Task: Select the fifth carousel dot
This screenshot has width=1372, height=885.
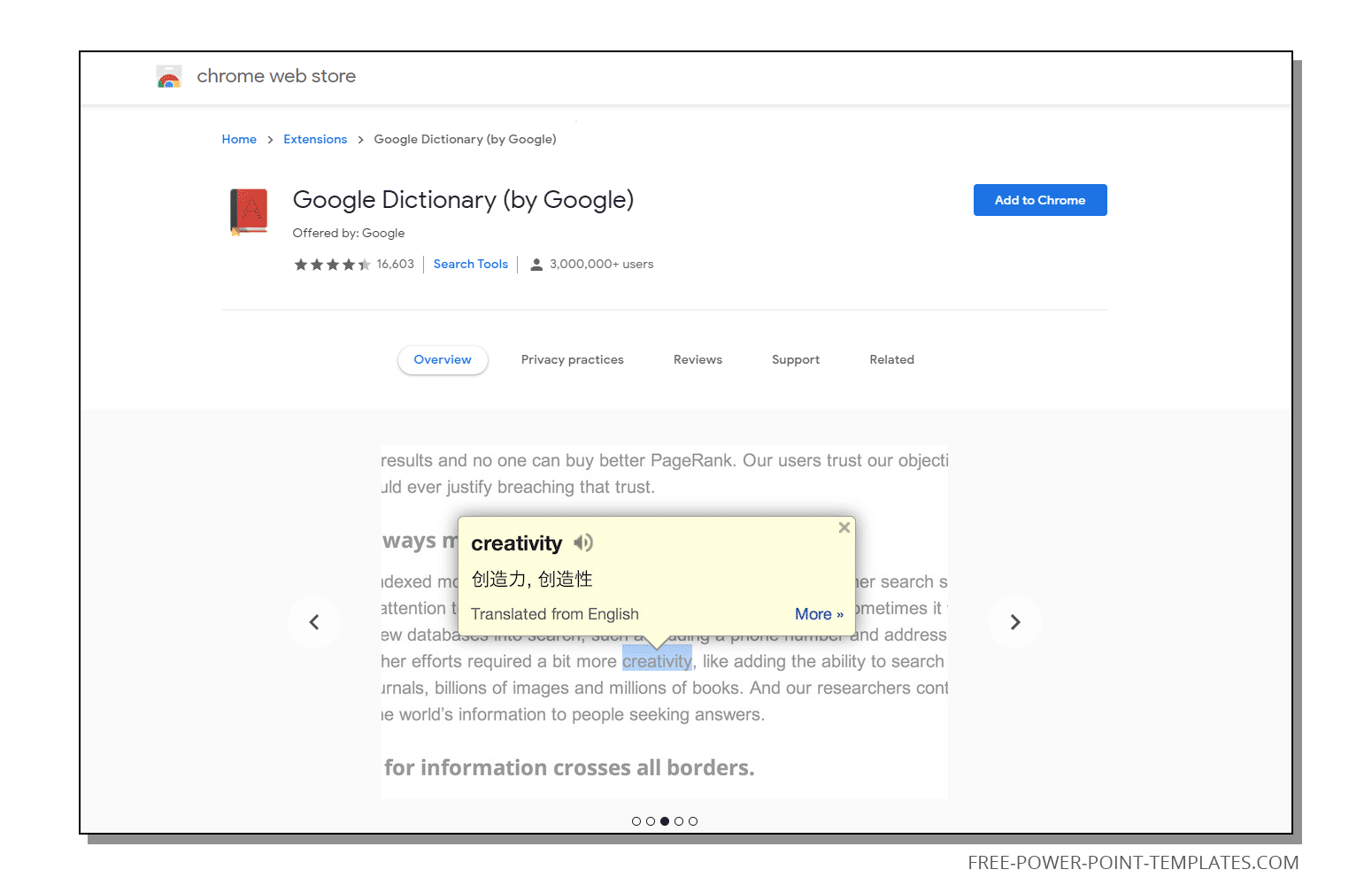Action: point(693,821)
